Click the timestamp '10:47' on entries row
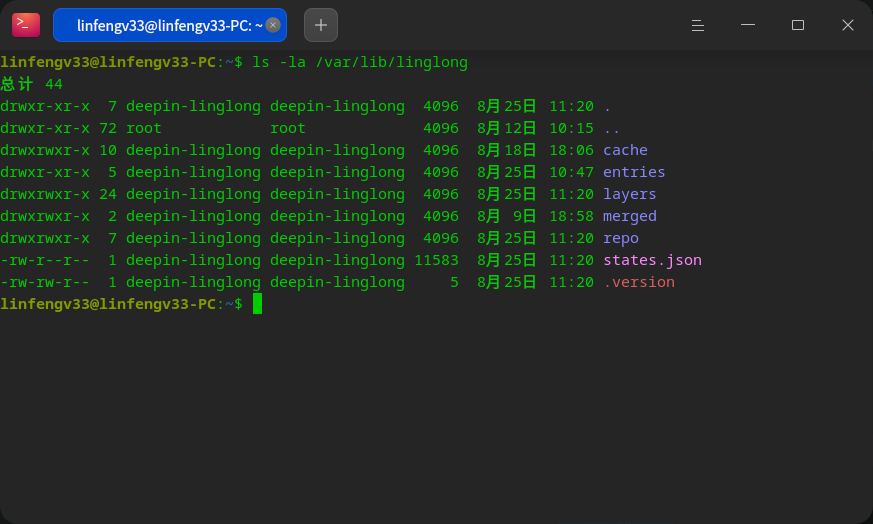Screen dimensions: 873x524 [571, 172]
